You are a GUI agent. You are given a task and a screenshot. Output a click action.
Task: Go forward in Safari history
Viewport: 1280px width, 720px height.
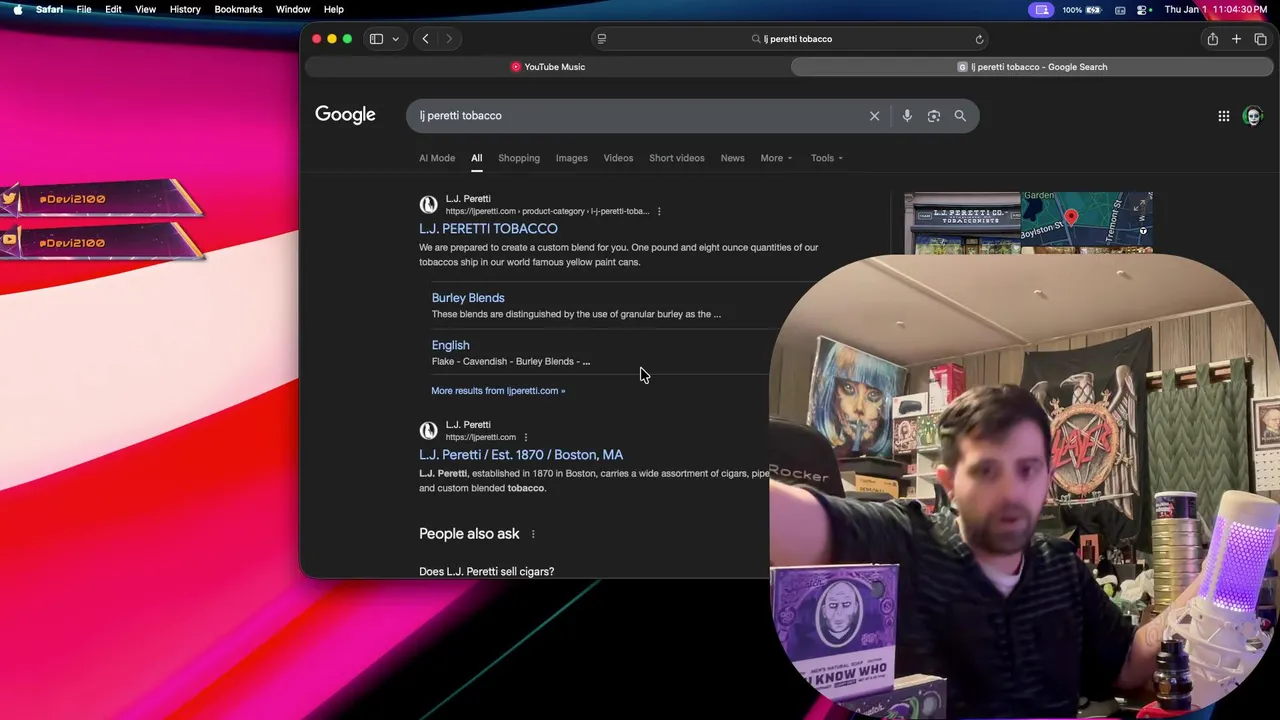pyautogui.click(x=449, y=39)
